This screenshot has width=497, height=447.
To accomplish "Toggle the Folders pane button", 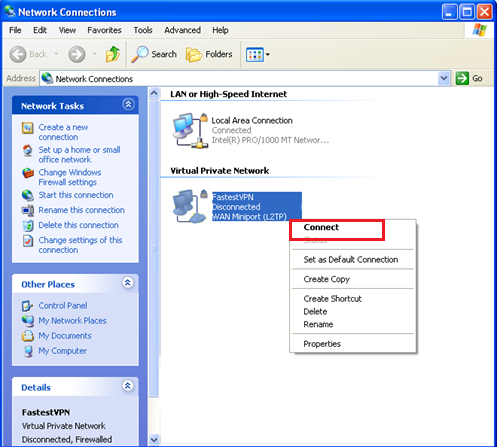I will pos(209,54).
